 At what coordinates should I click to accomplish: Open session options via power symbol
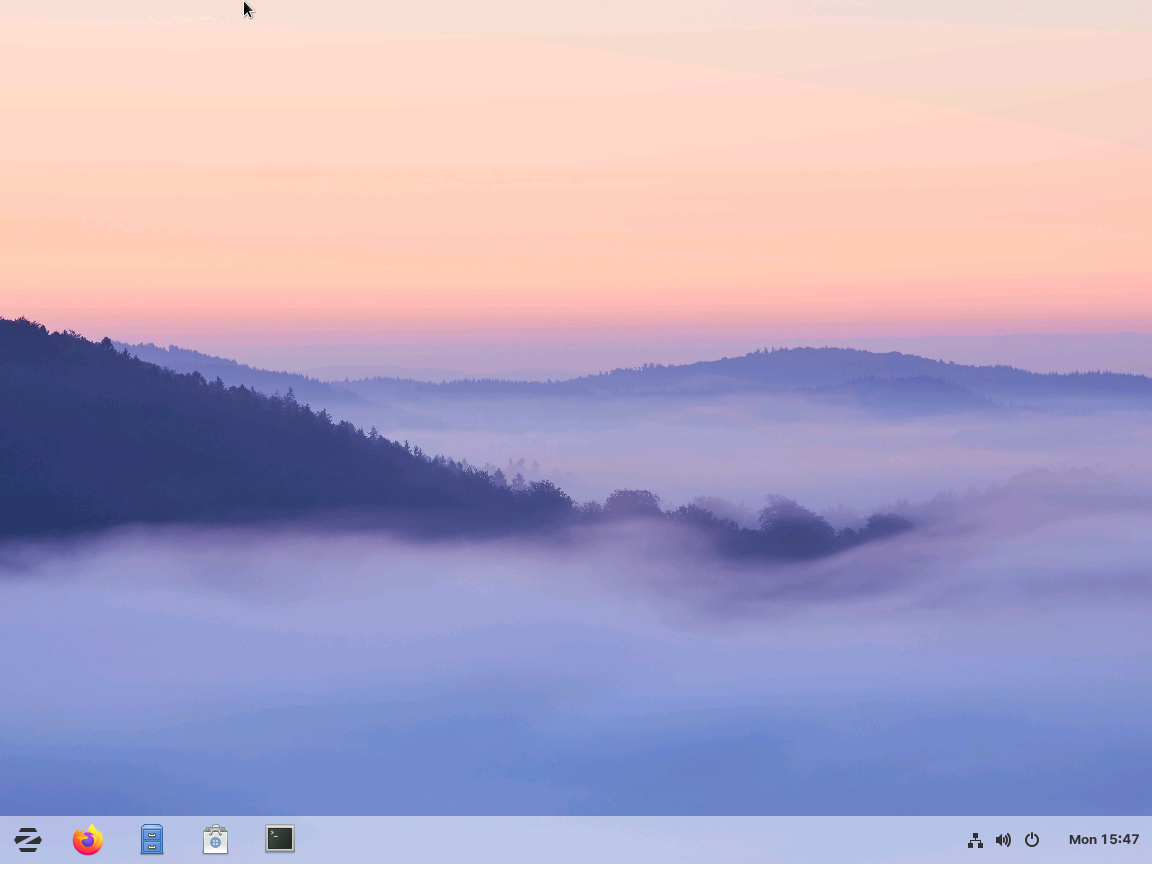click(1032, 840)
